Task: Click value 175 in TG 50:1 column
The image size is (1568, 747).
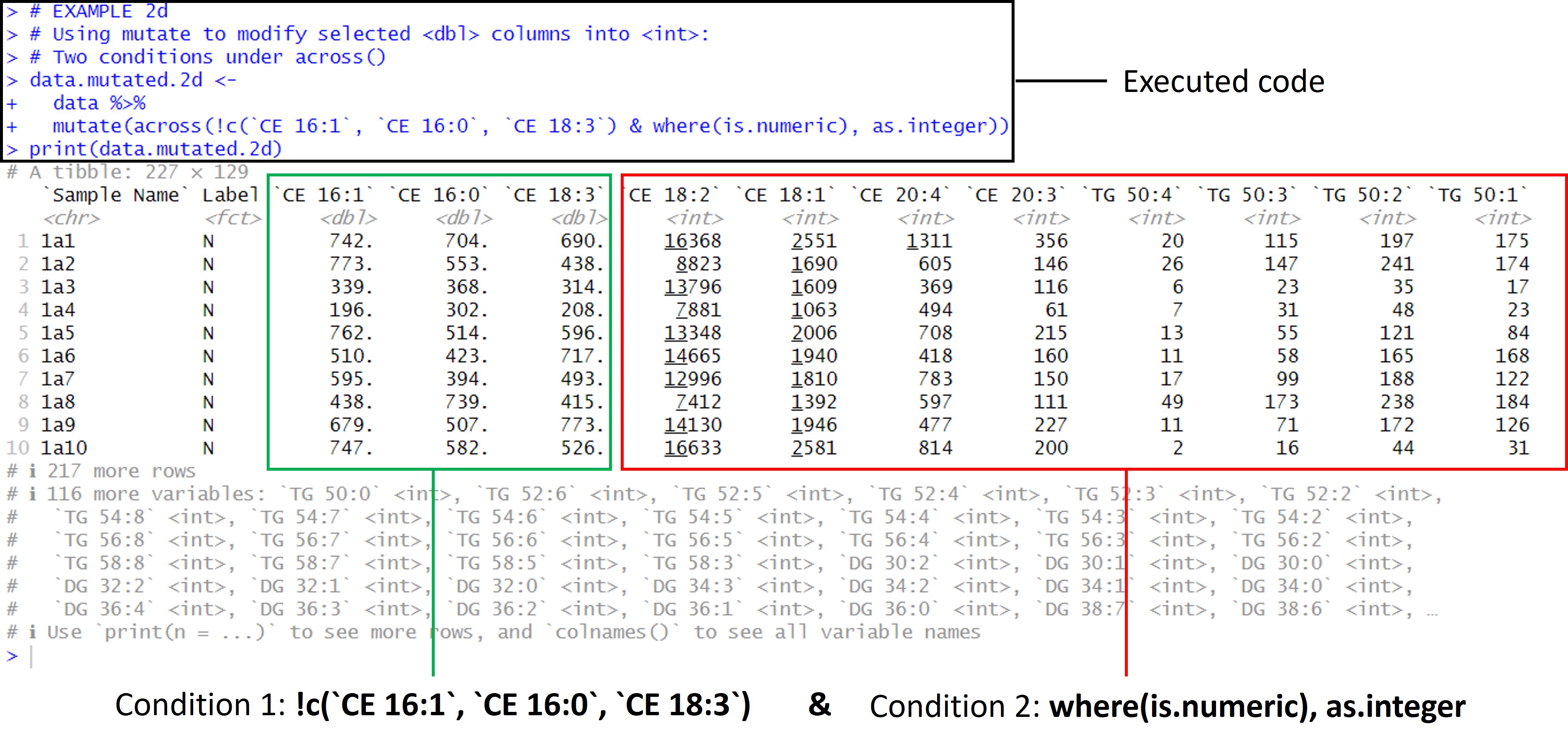Action: [1512, 241]
